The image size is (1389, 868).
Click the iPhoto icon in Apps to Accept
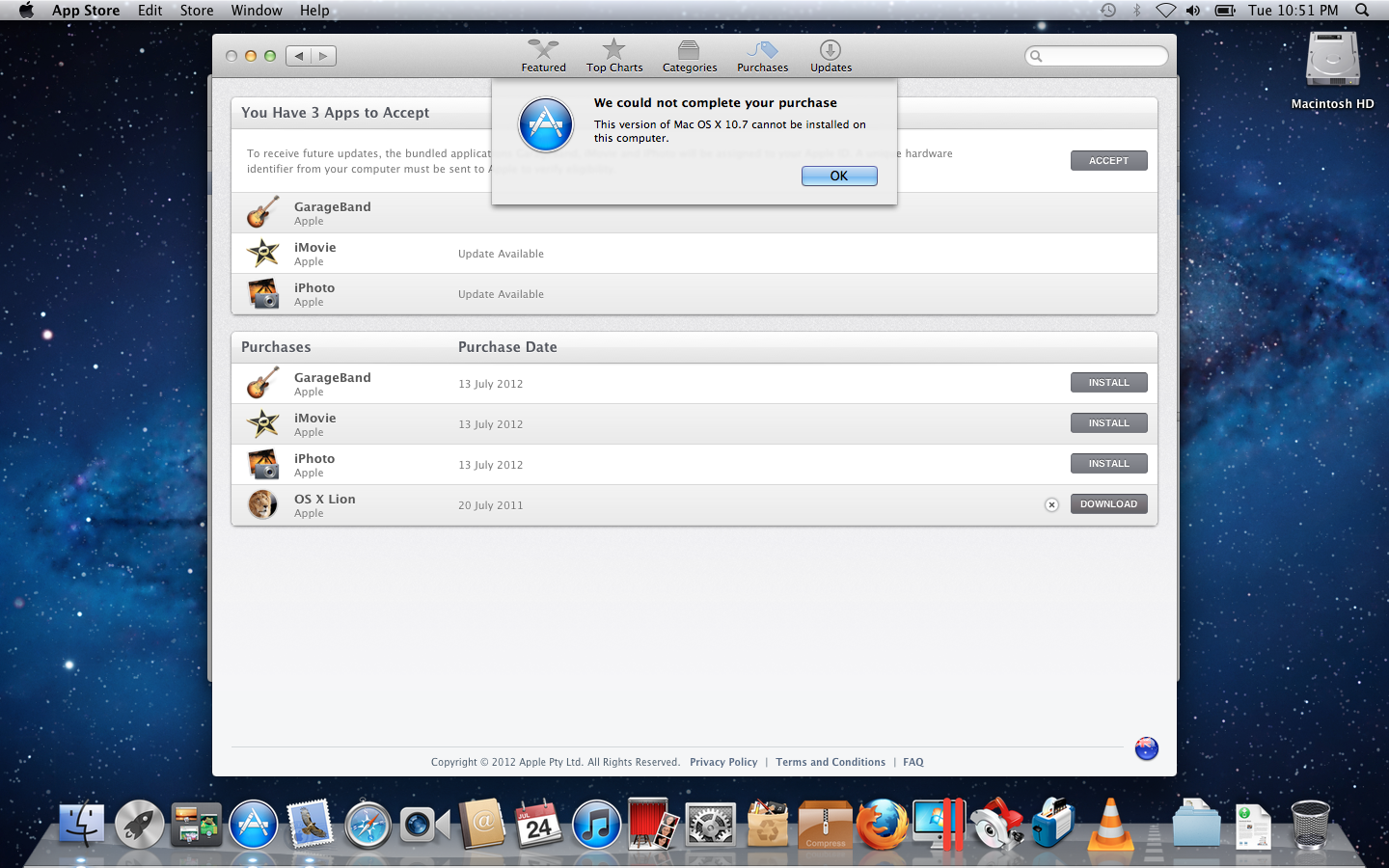262,293
